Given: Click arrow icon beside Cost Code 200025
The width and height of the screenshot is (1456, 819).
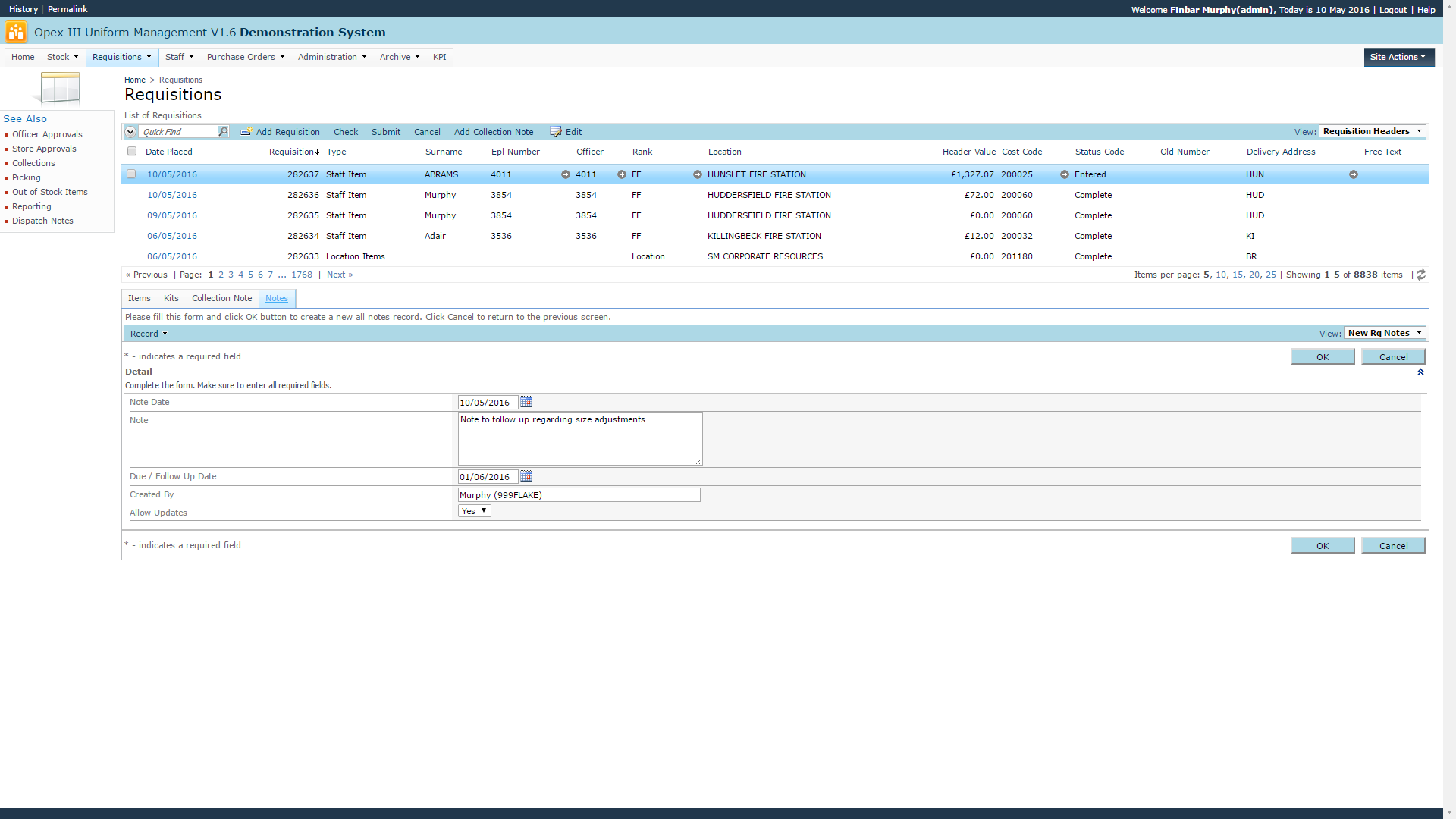Looking at the screenshot, I should (x=1064, y=174).
